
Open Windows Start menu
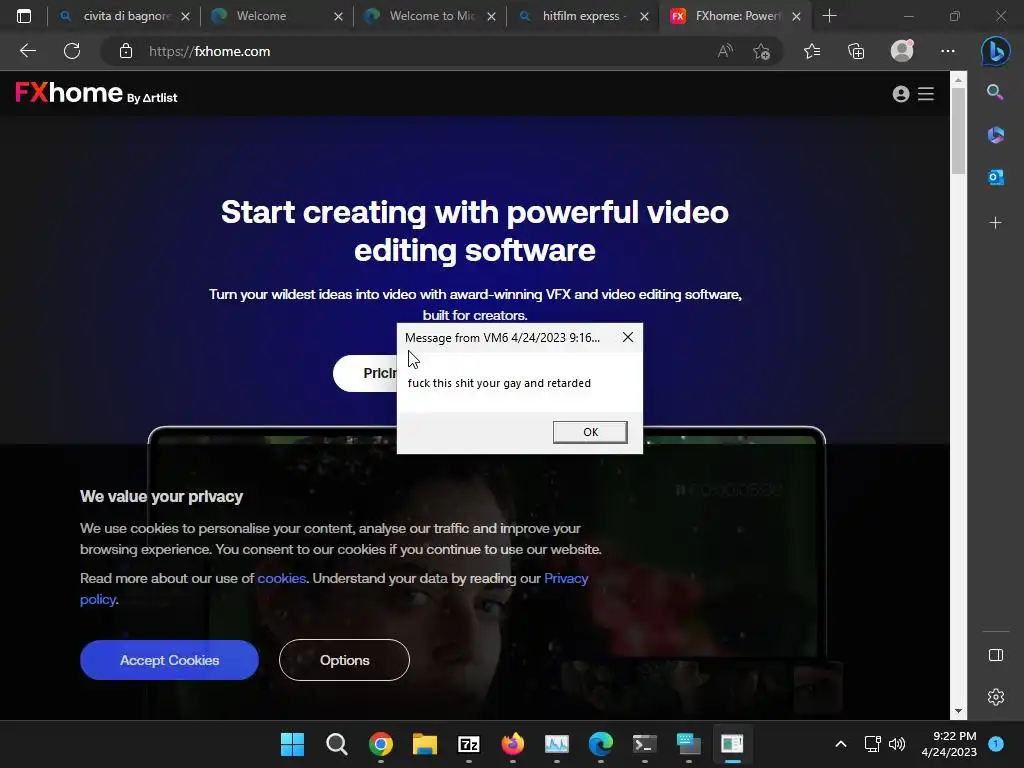[292, 744]
